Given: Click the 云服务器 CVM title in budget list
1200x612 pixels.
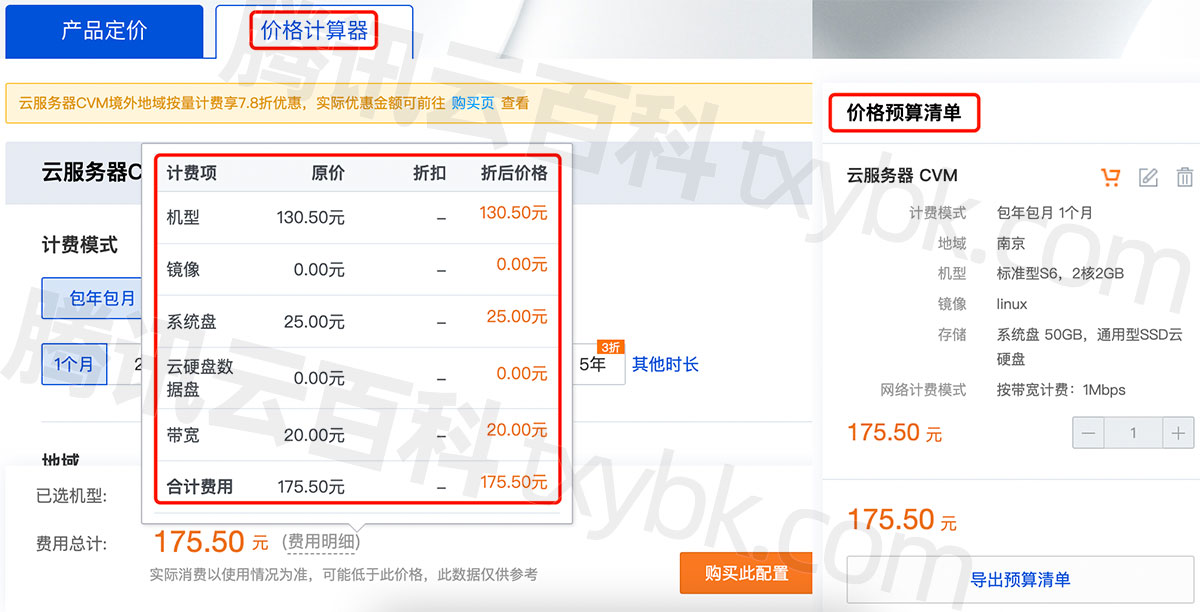Looking at the screenshot, I should click(901, 175).
